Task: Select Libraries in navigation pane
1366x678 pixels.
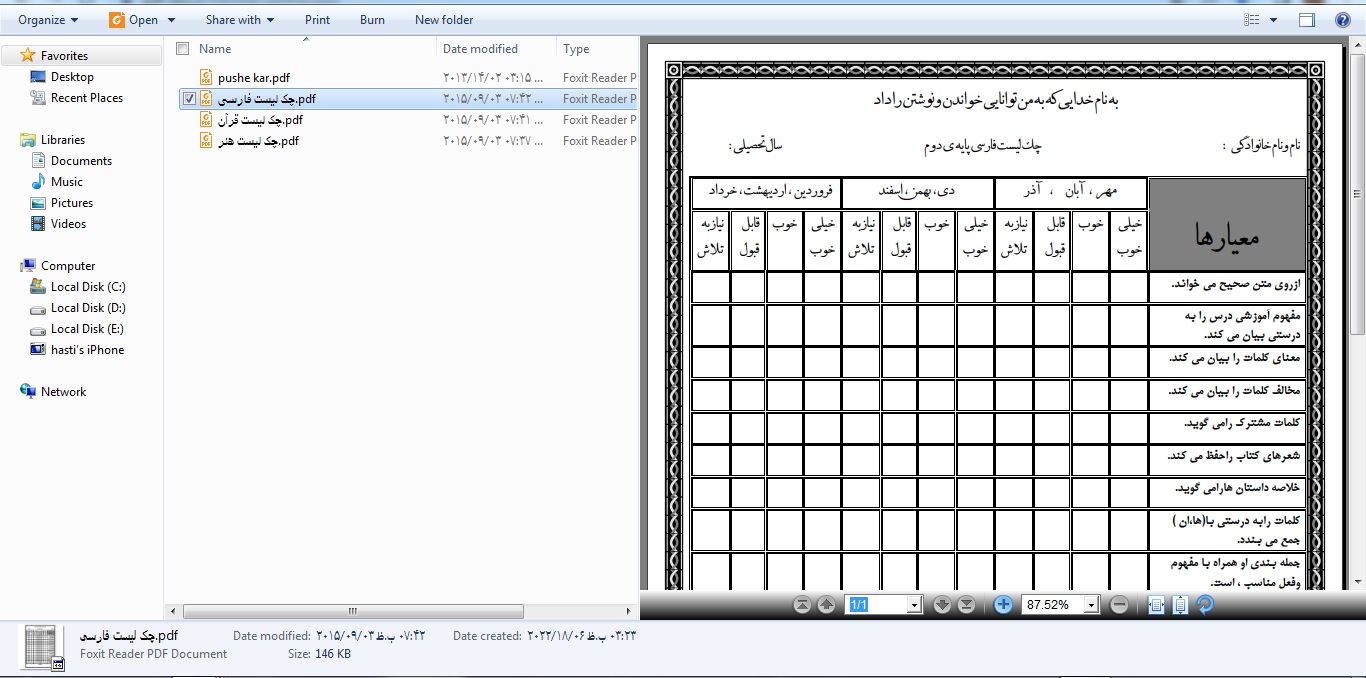Action: point(63,140)
